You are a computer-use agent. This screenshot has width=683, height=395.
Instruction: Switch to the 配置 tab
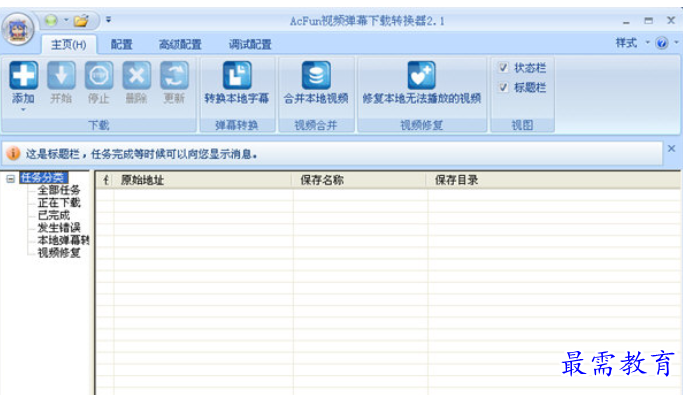[121, 44]
